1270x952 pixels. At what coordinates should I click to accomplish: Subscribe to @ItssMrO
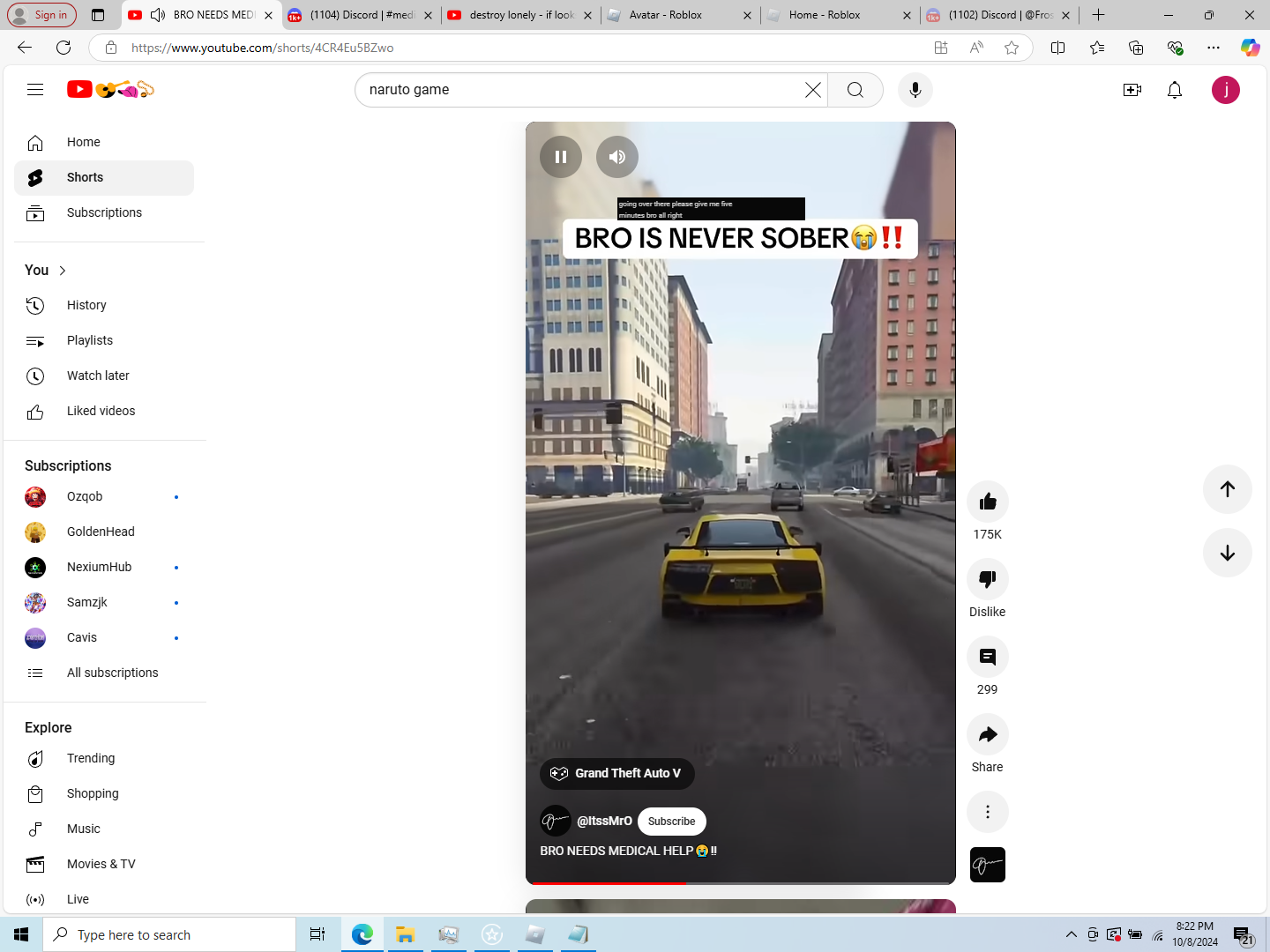[x=672, y=821]
